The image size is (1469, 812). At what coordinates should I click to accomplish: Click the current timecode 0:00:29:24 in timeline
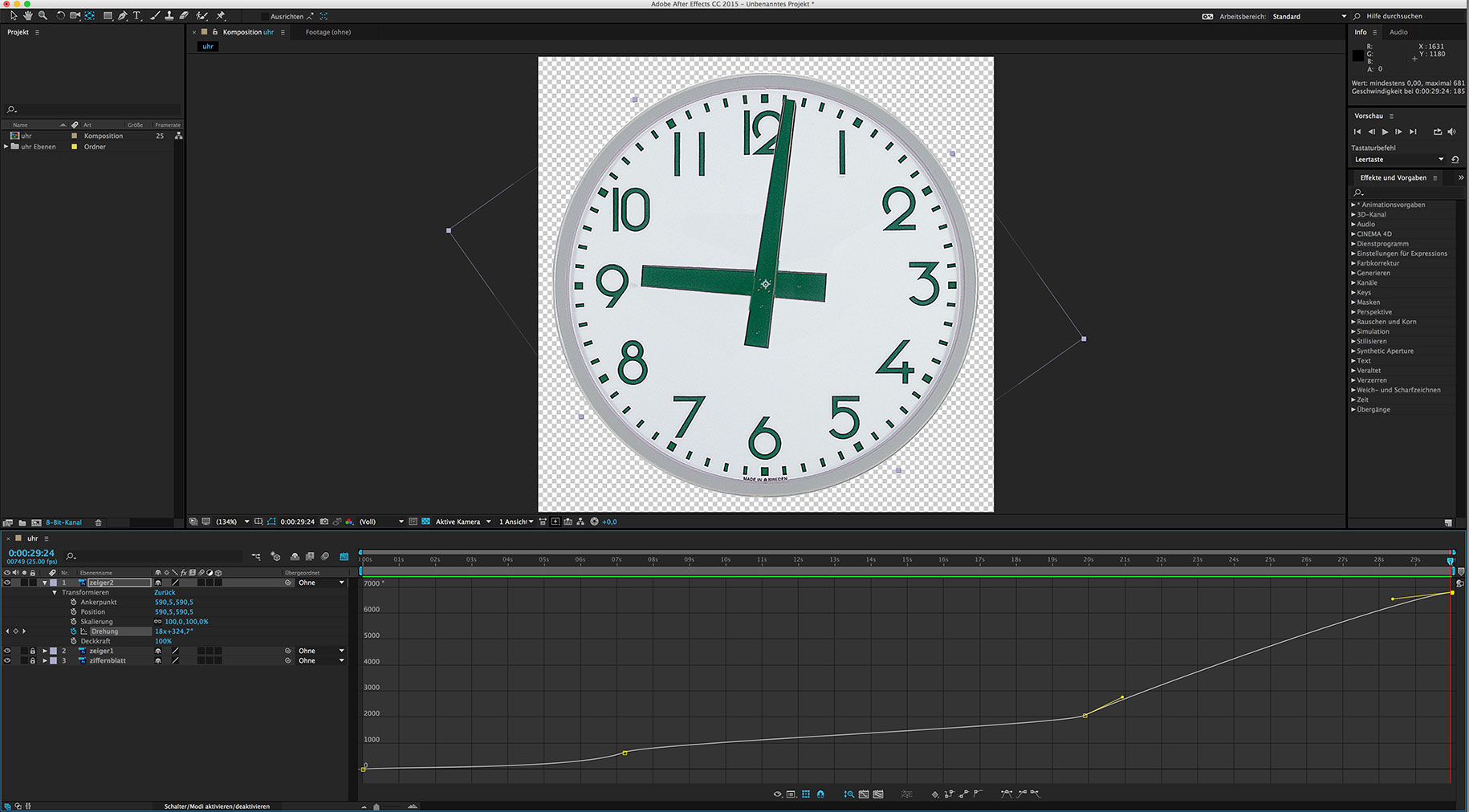[x=31, y=553]
